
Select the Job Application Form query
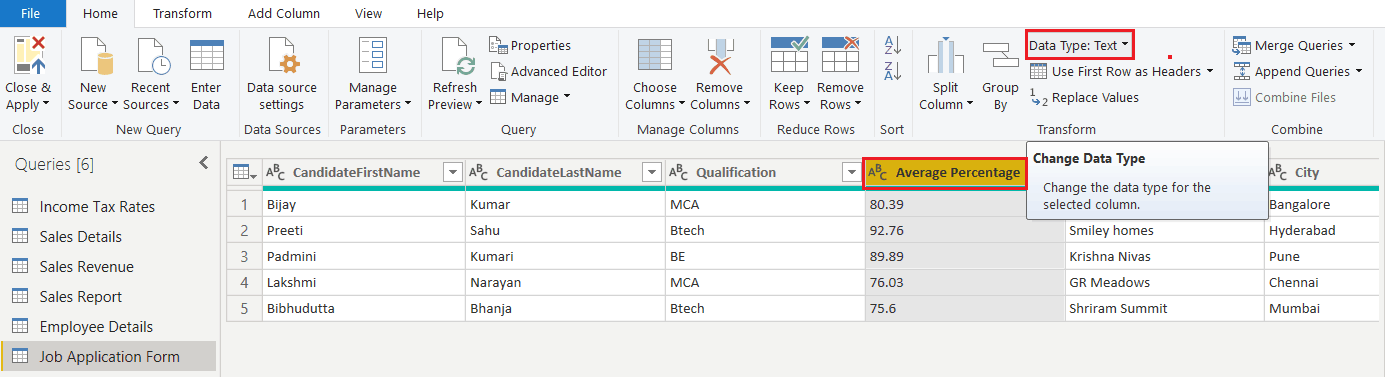(108, 357)
